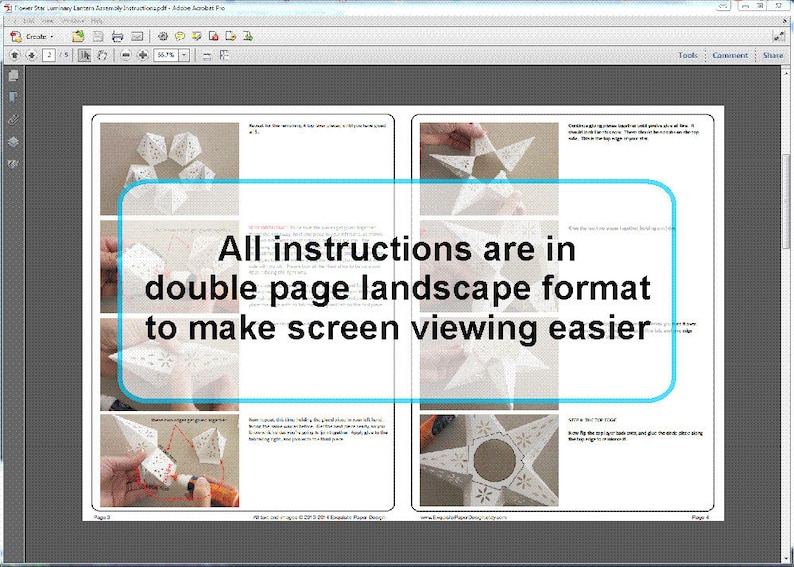Toggle the Select tool cursor
Screen dimensions: 794x567
(x=85, y=55)
